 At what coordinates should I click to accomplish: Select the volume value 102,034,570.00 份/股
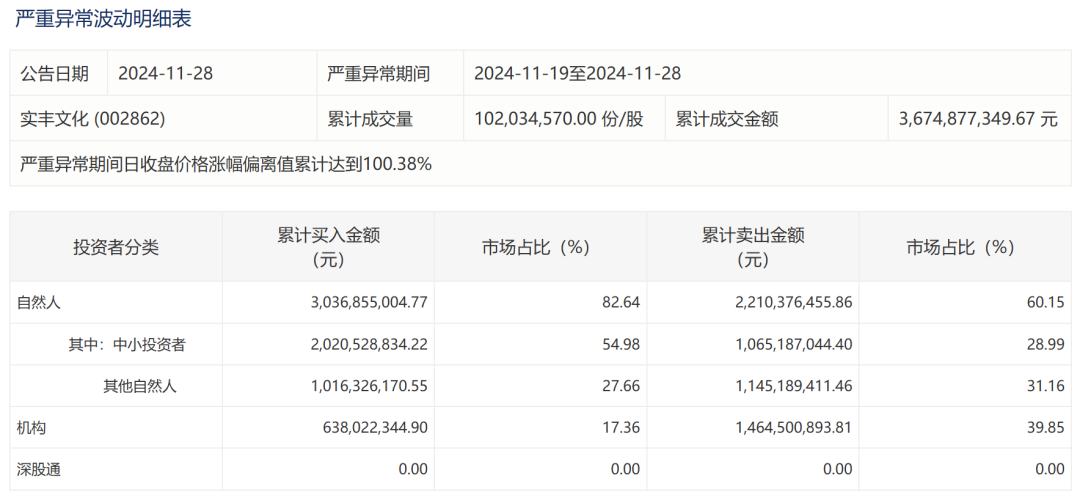click(559, 119)
